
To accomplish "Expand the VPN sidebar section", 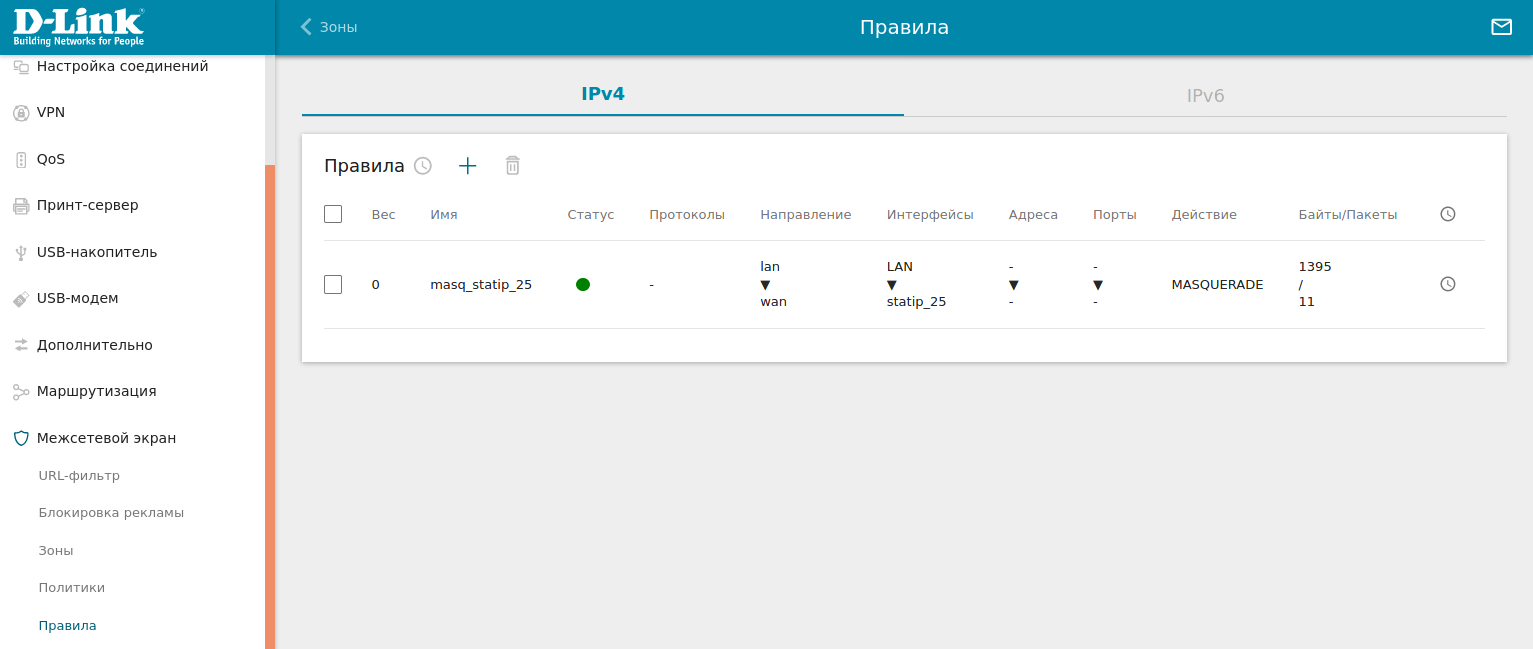I will coord(51,112).
